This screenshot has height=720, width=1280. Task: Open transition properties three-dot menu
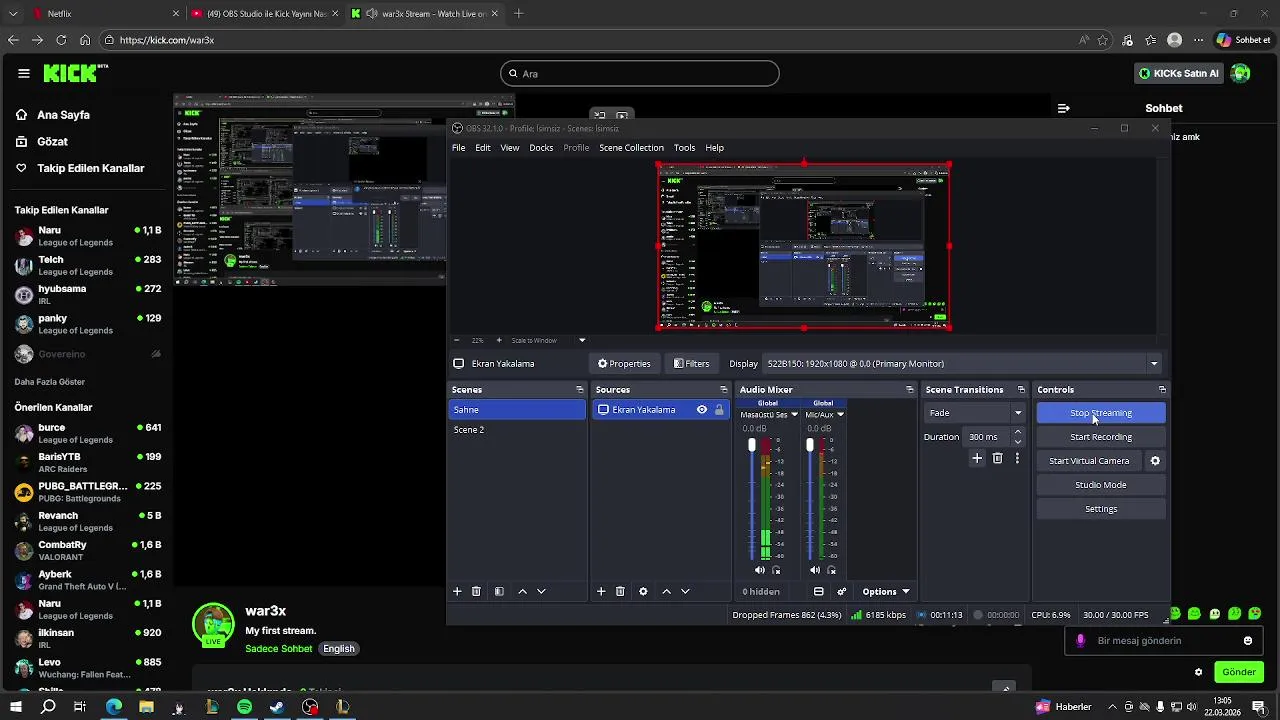[x=1017, y=458]
